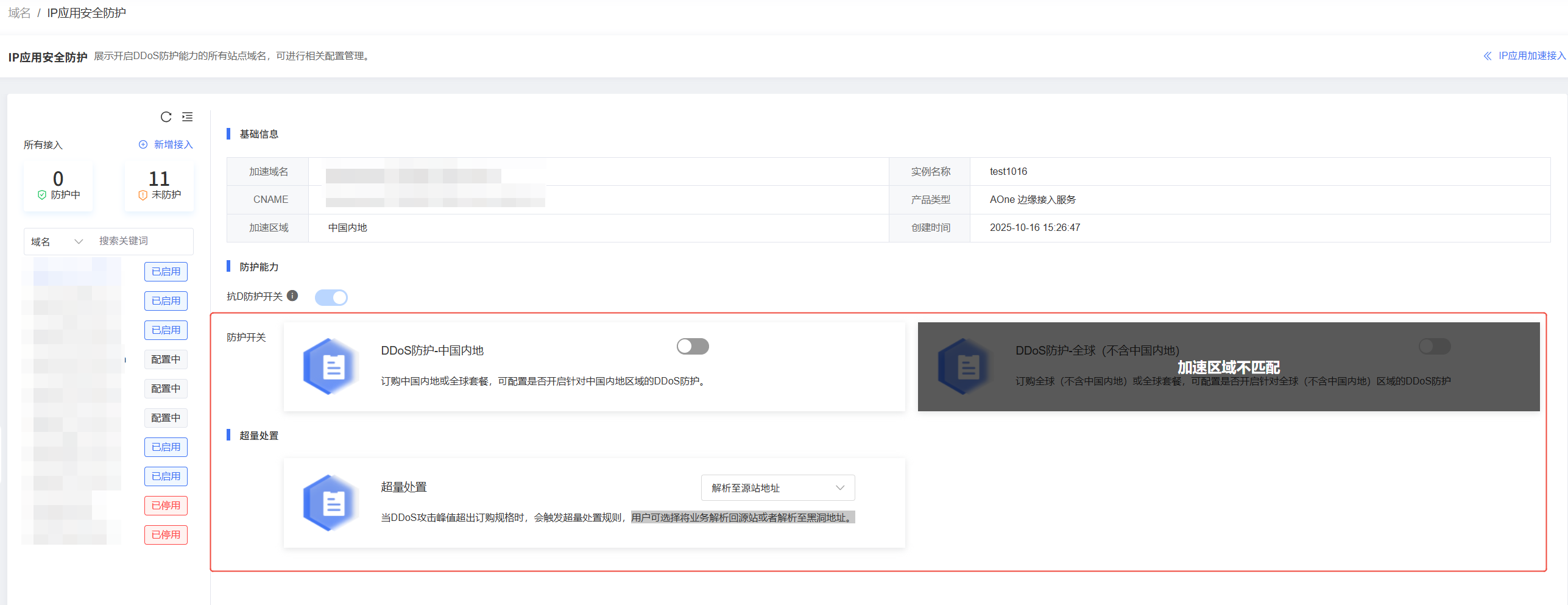This screenshot has height=605, width=1568.
Task: Click the orange warning icon beside 未防护
Action: [x=142, y=195]
